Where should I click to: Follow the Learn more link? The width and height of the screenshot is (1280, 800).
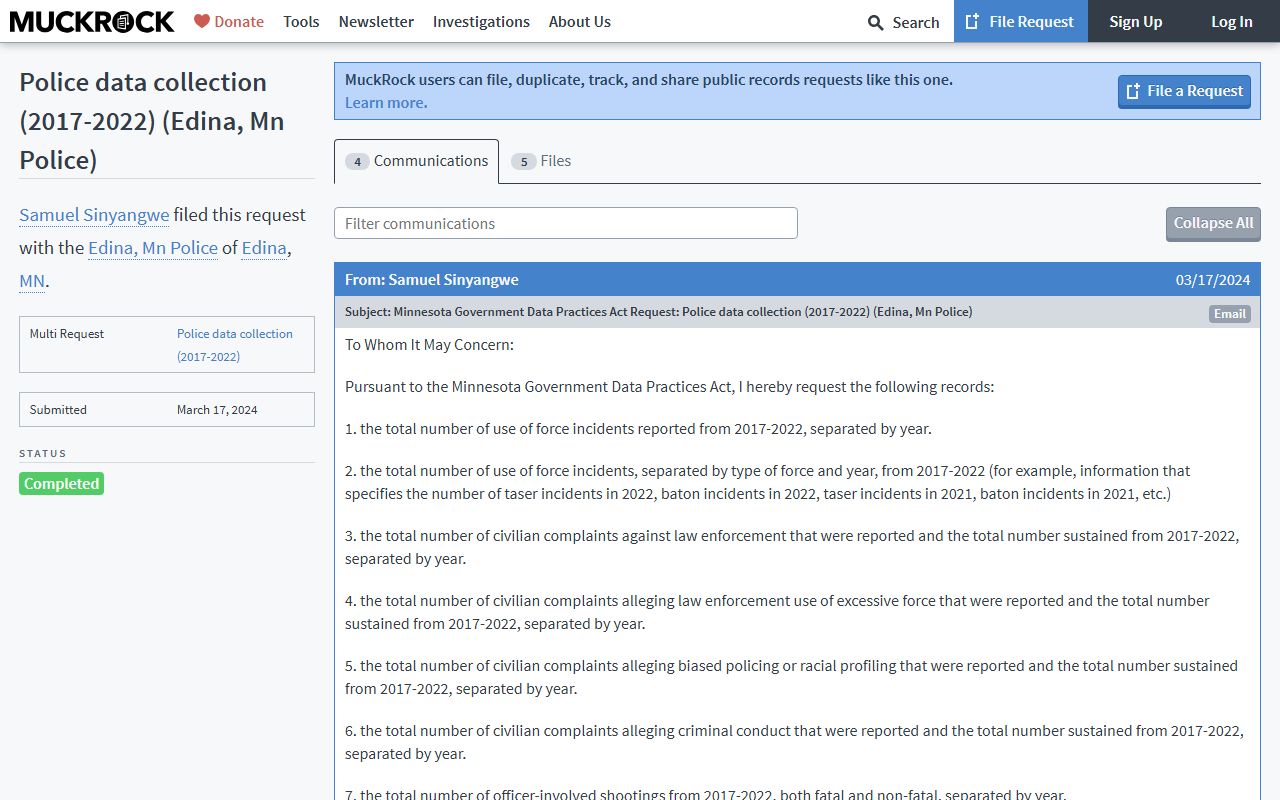tap(386, 102)
